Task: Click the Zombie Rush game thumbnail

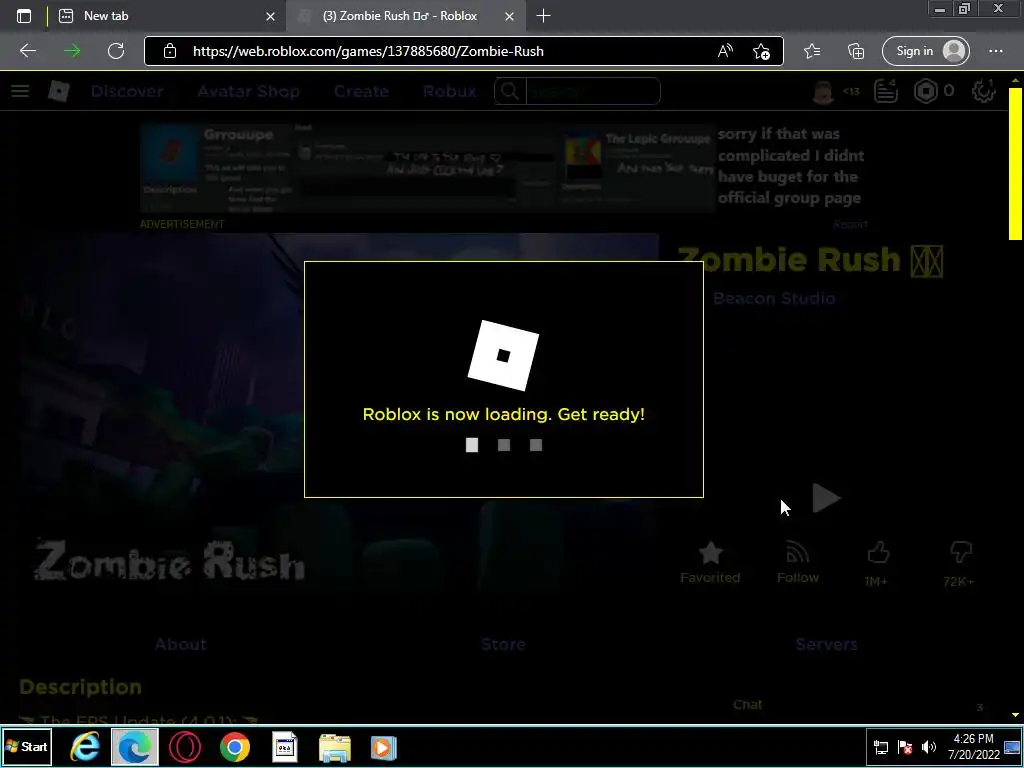Action: [x=340, y=413]
